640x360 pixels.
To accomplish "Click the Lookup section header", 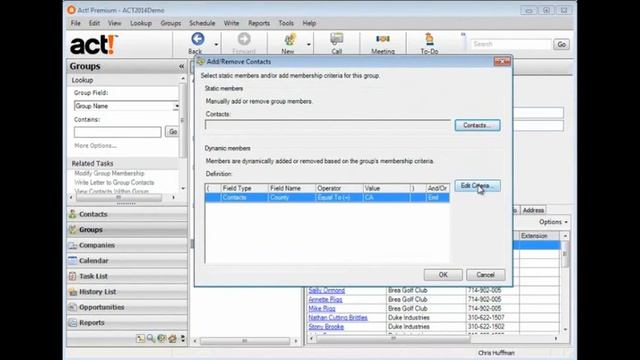I will tap(123, 80).
